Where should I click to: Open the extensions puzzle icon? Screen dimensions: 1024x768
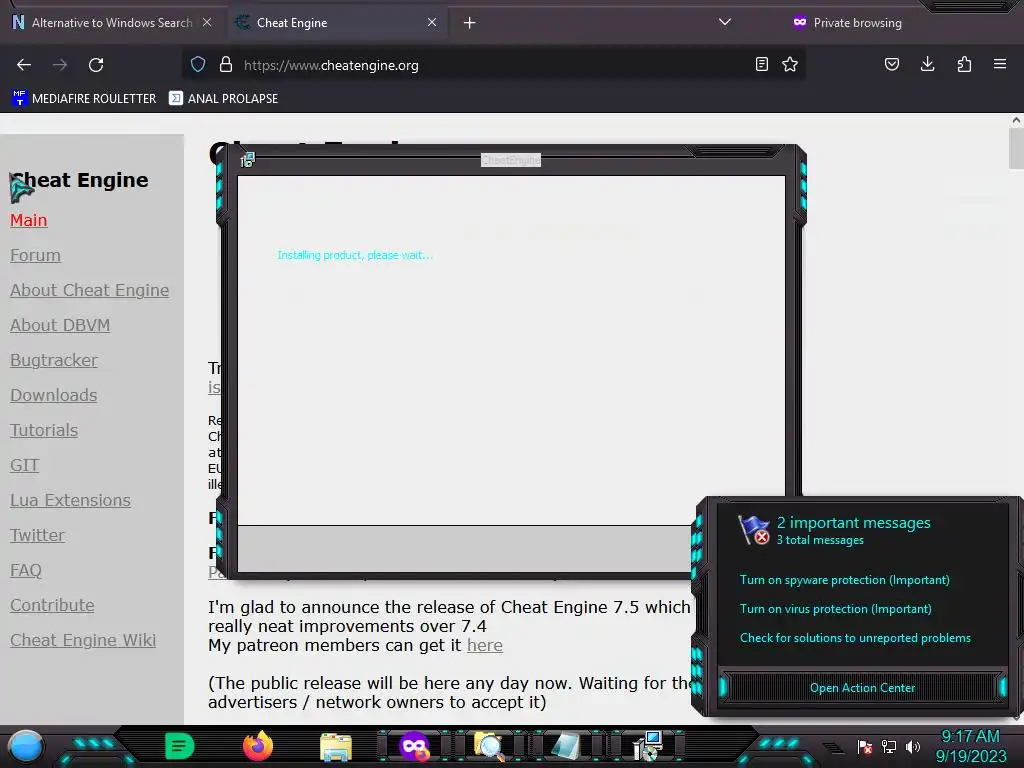click(x=964, y=64)
